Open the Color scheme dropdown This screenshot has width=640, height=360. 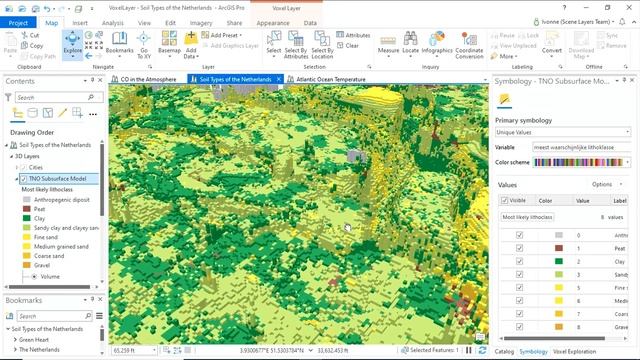point(582,162)
